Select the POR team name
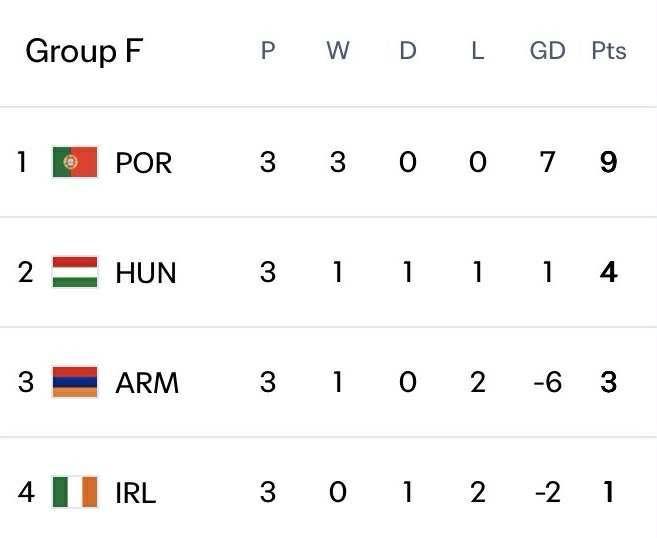Image resolution: width=657 pixels, height=538 pixels. coord(144,163)
